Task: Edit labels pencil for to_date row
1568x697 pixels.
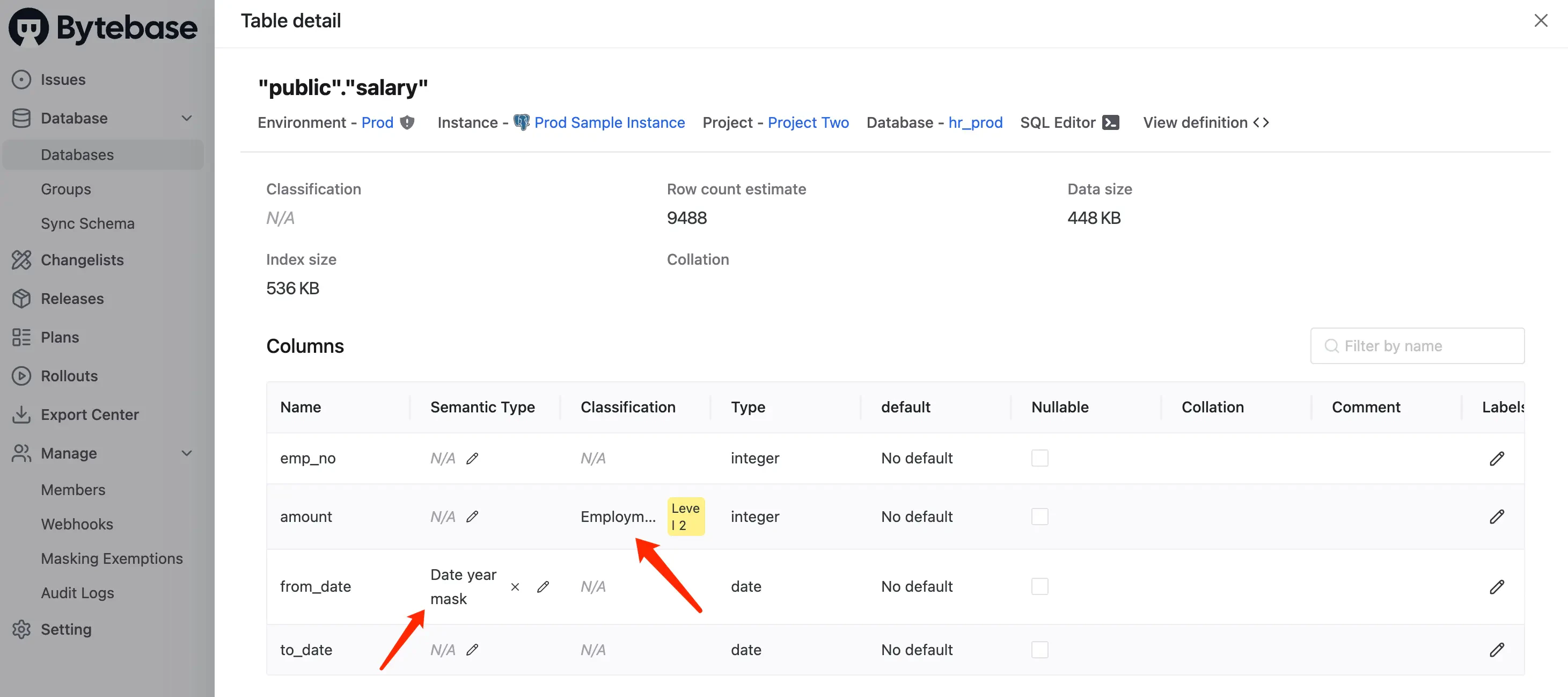Action: pyautogui.click(x=1496, y=650)
